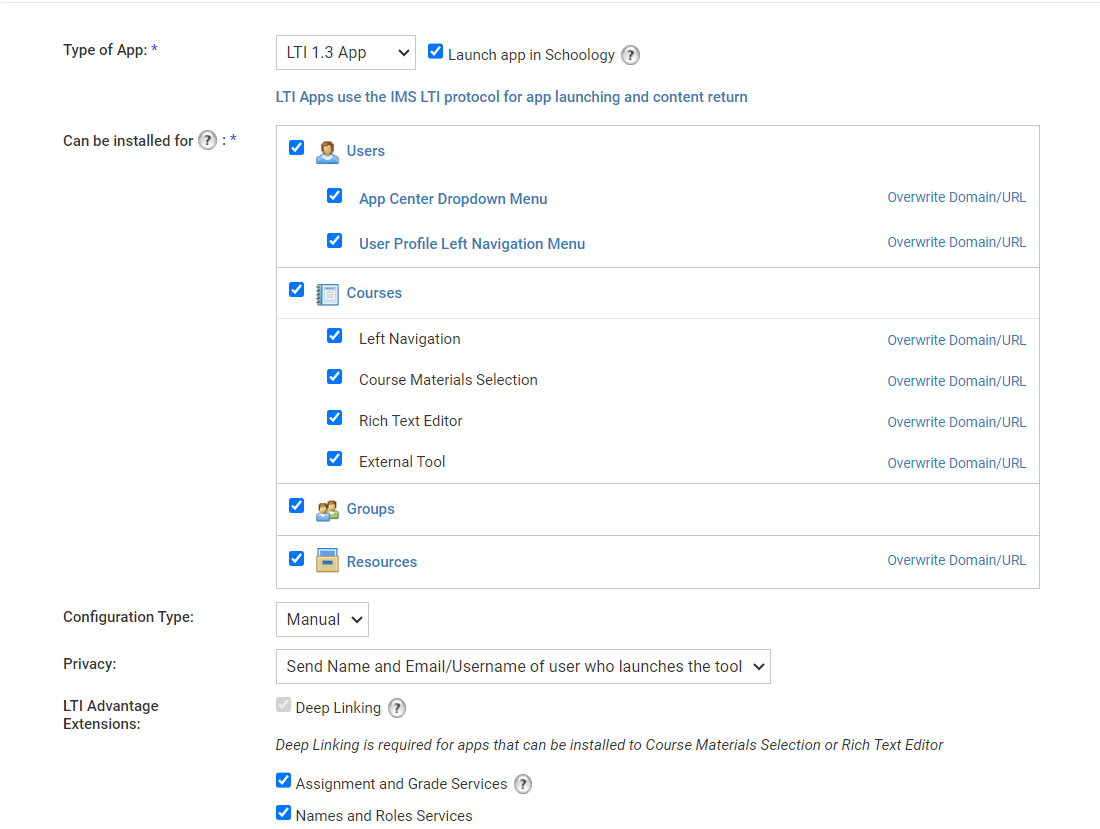Uncheck the Users checkbox
1100x829 pixels.
(297, 147)
